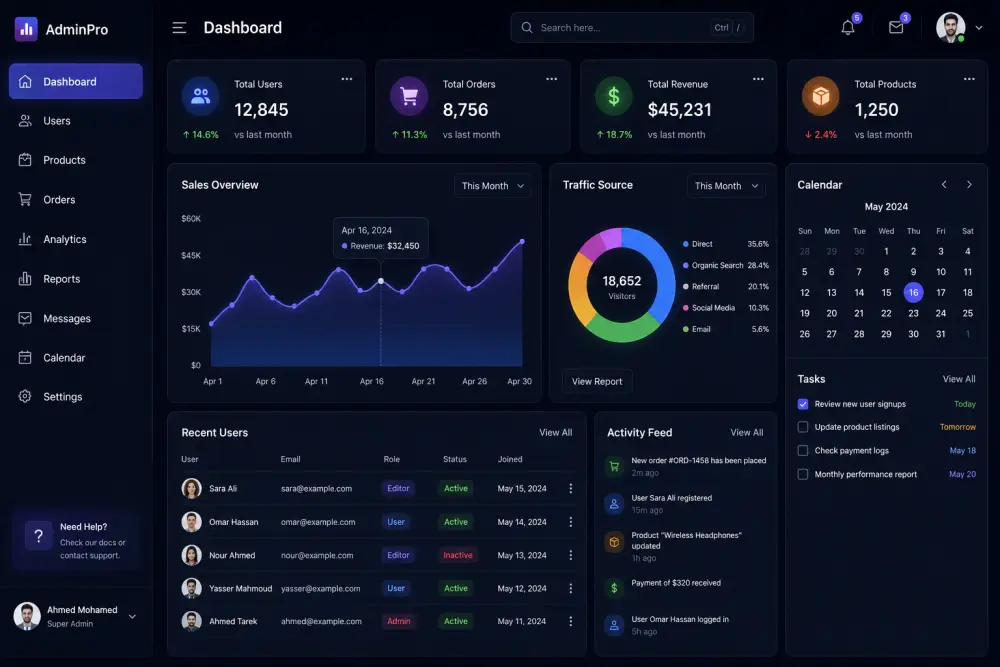1000x667 pixels.
Task: Click the Total Products box icon
Action: click(x=821, y=96)
